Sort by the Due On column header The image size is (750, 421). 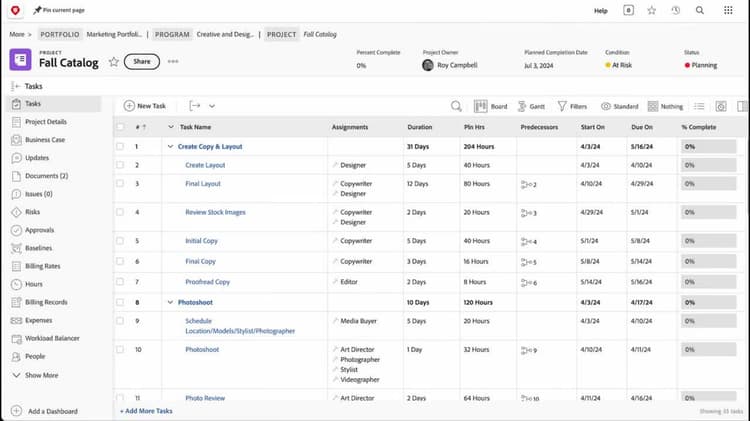pos(642,127)
